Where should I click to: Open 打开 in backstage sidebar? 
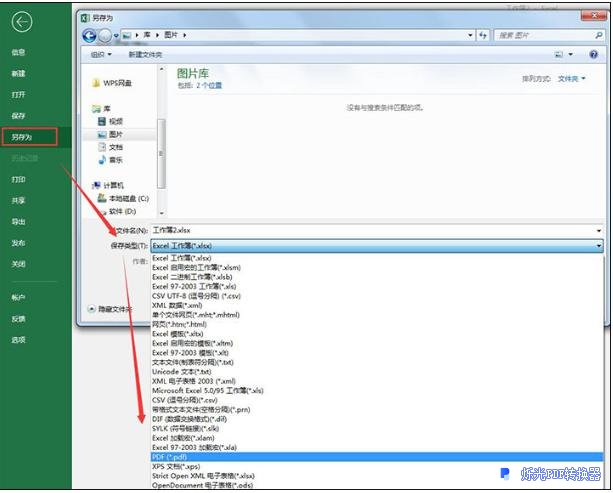[18, 95]
